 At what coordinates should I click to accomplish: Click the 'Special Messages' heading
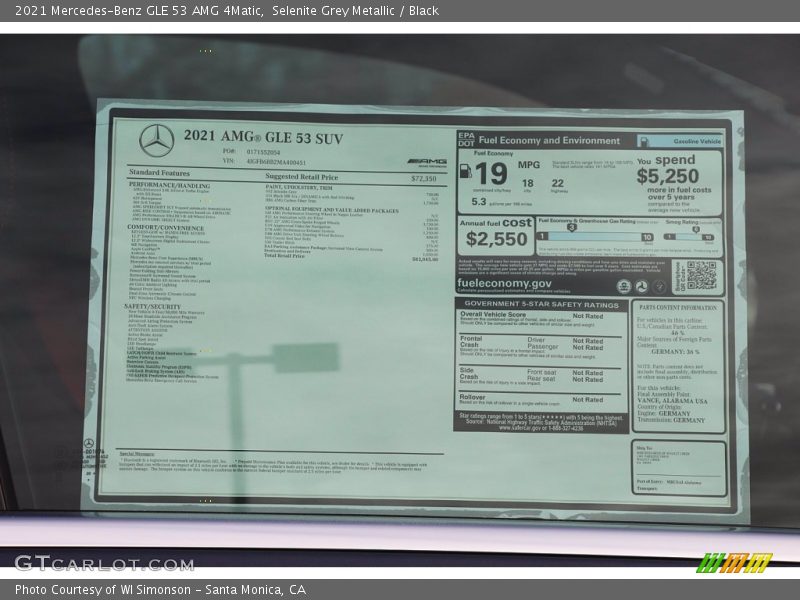click(x=137, y=454)
